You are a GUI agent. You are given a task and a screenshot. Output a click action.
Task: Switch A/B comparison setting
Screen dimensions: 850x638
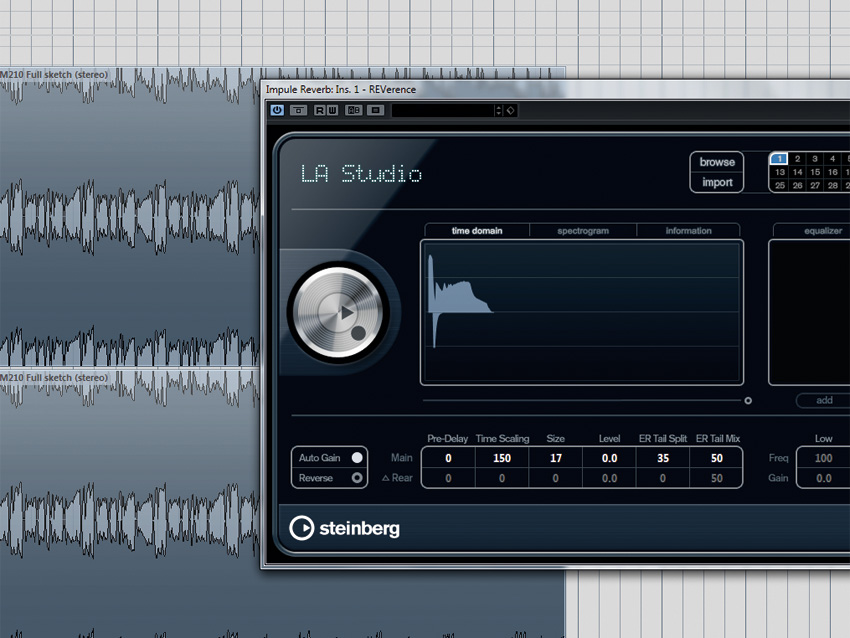[353, 110]
